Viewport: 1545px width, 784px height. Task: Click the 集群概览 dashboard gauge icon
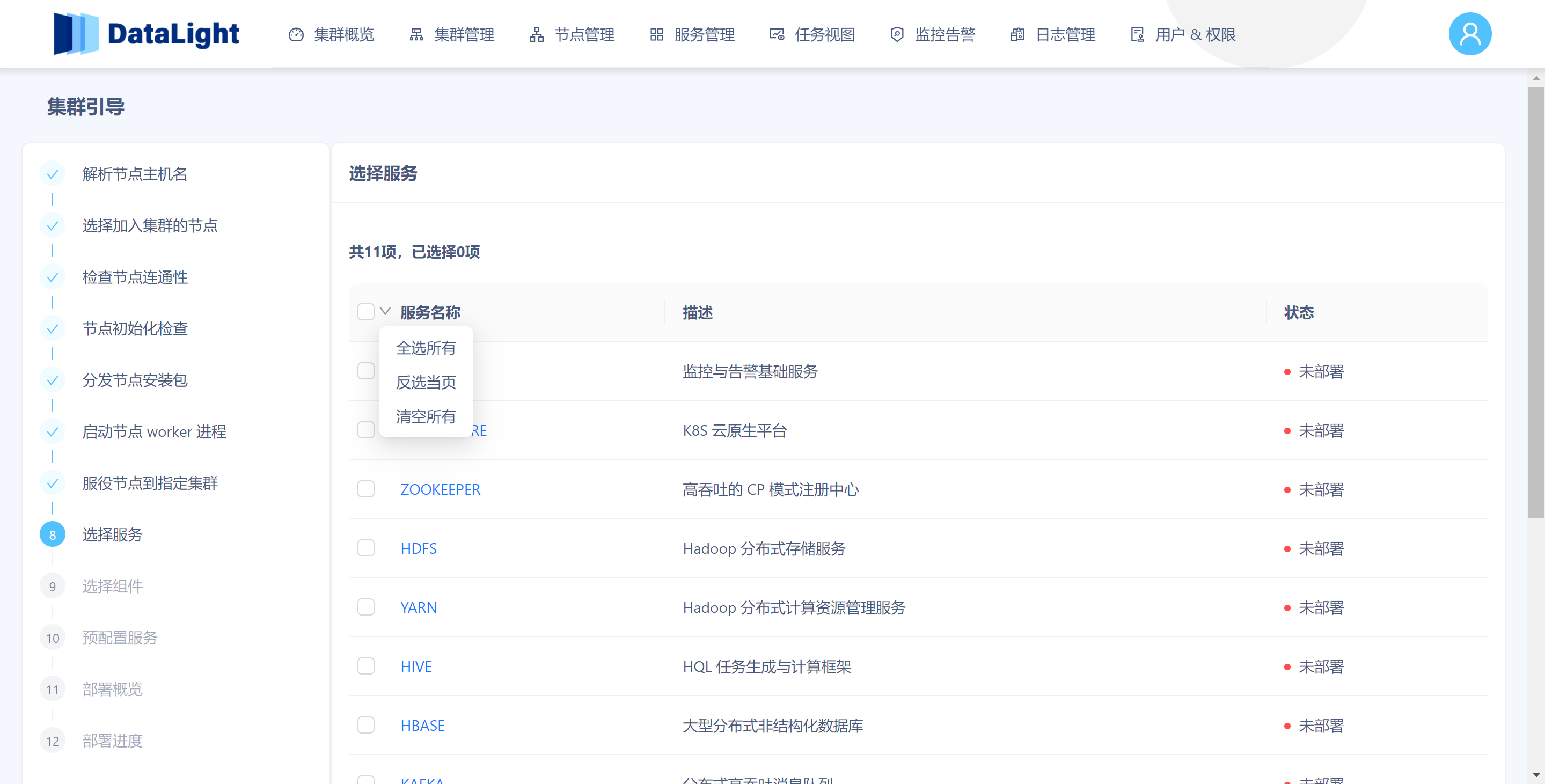coord(296,35)
